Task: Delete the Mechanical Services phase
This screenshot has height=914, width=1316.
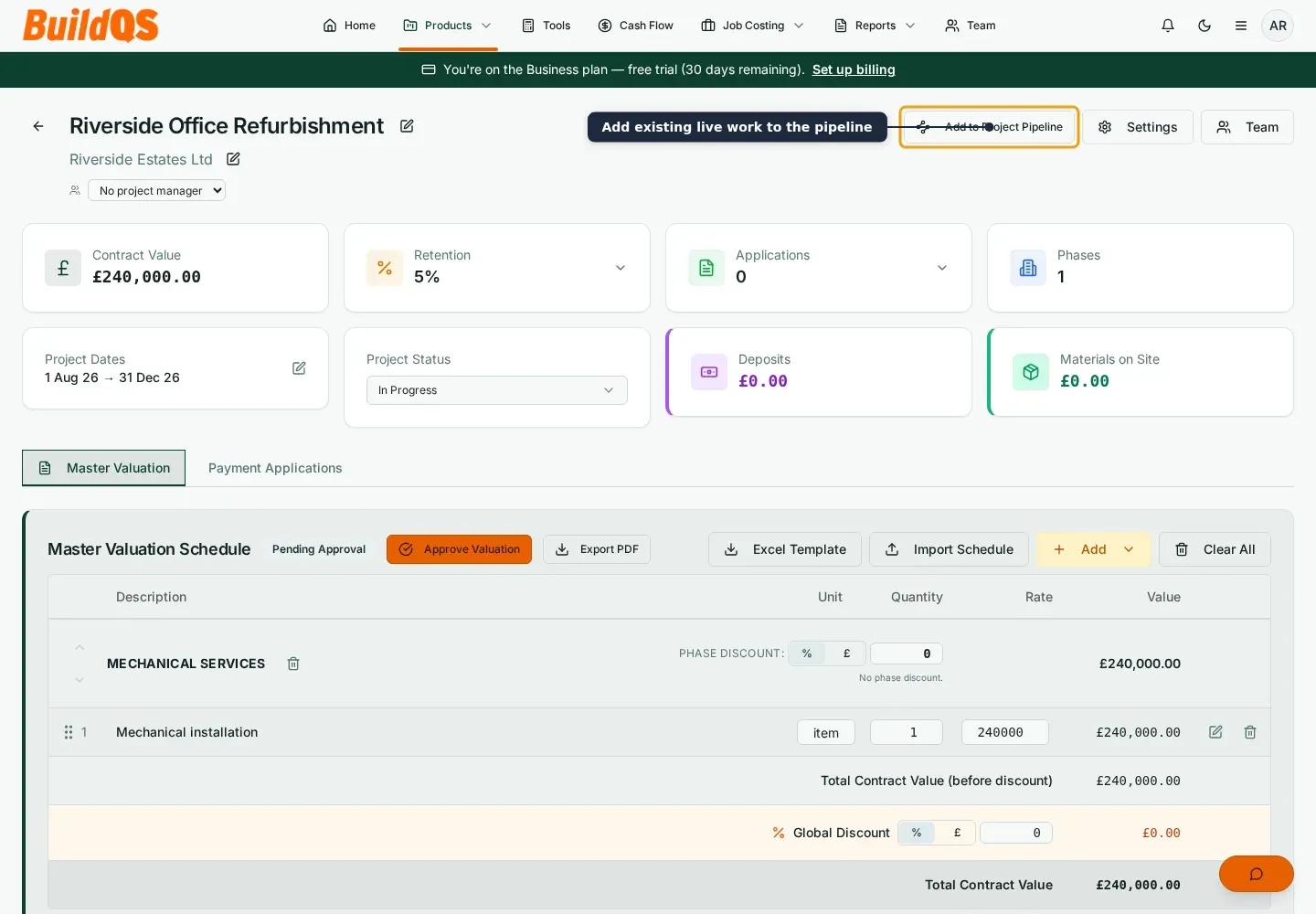Action: [293, 664]
